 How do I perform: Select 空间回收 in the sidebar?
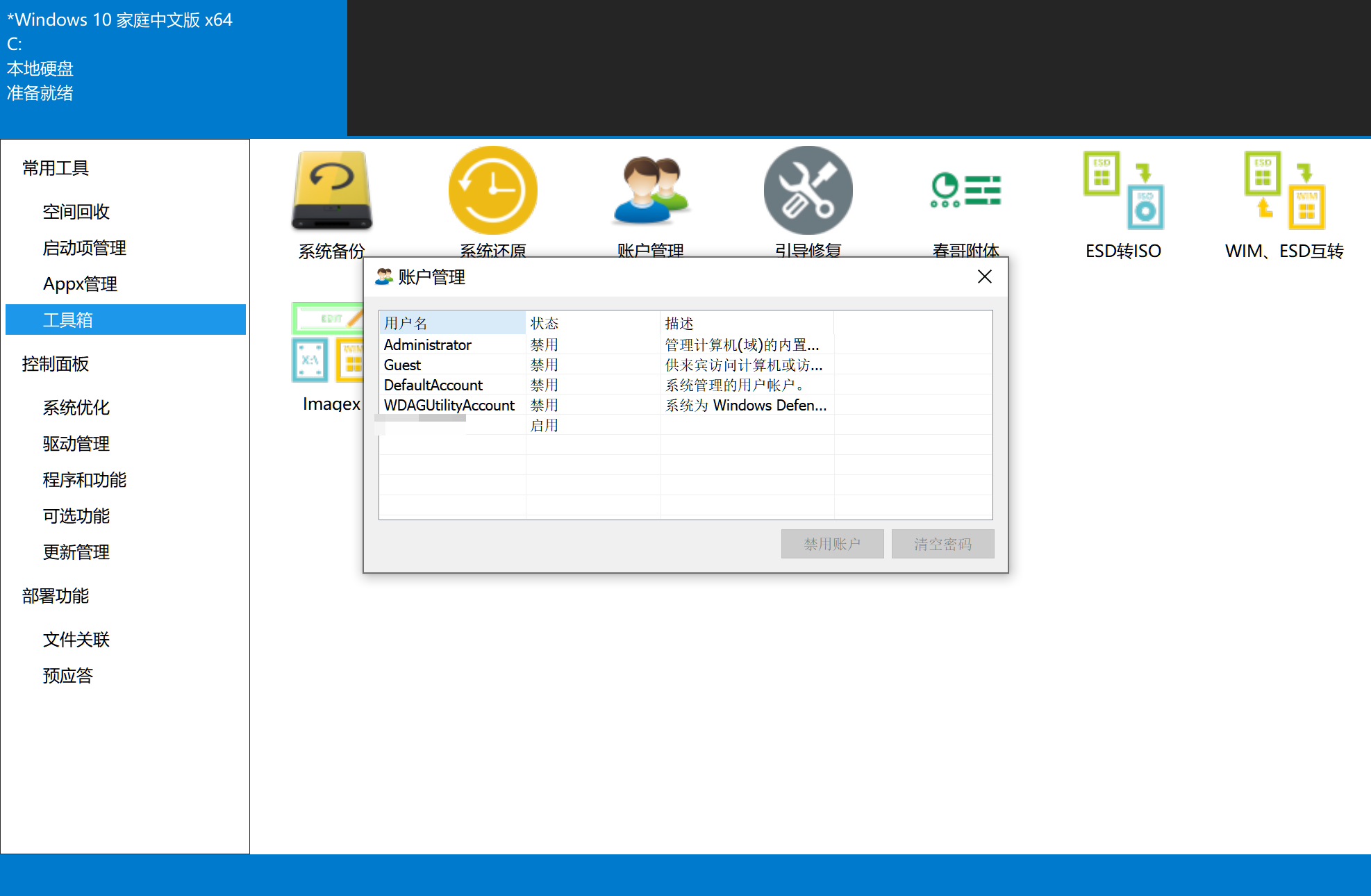[76, 212]
